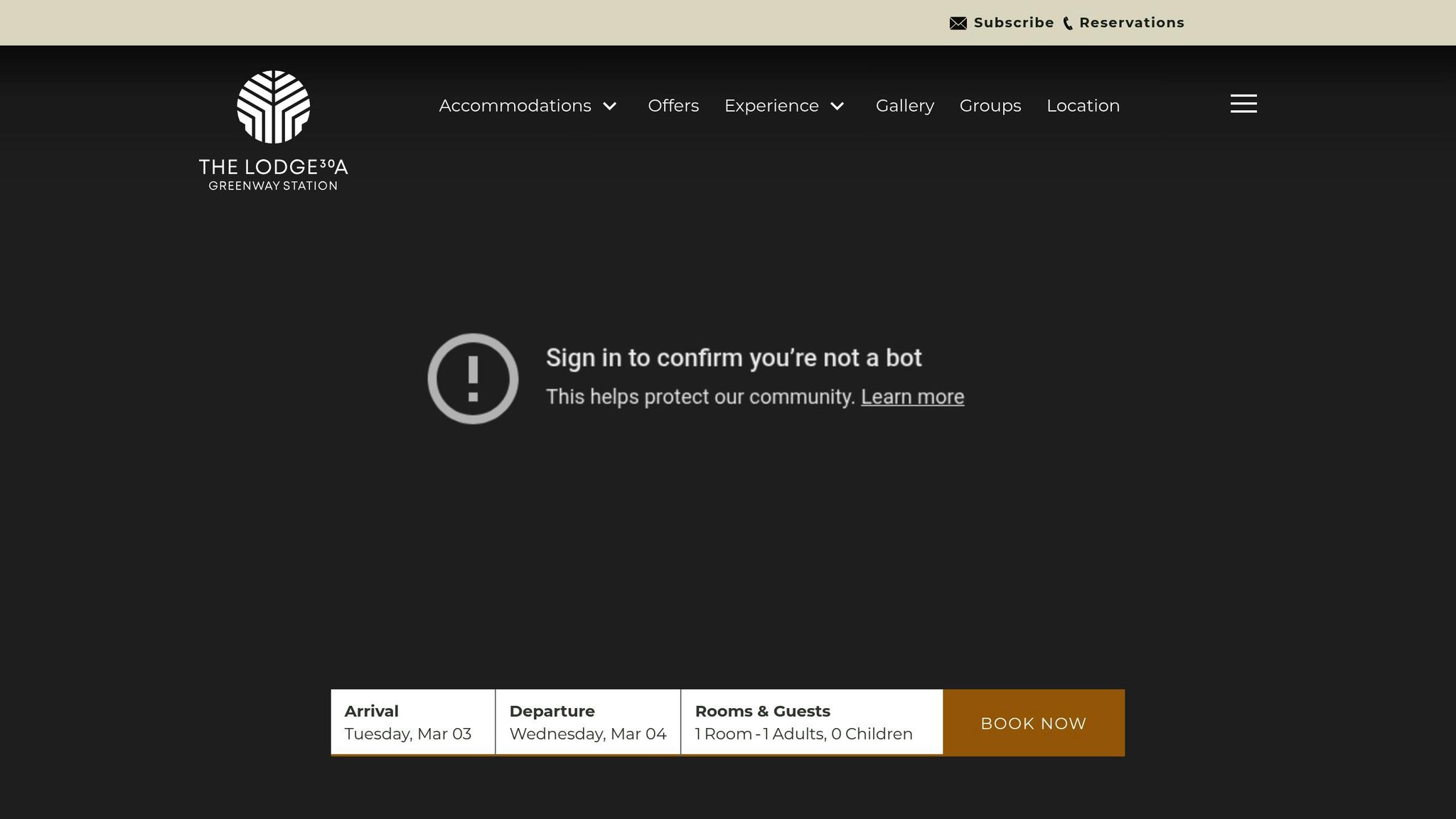The image size is (1456, 819).
Task: Click the Subscribe link text
Action: click(x=1013, y=23)
